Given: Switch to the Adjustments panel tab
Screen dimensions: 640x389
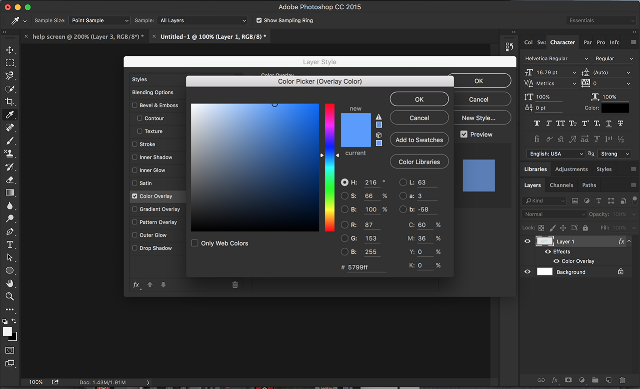Looking at the screenshot, I should 571,169.
